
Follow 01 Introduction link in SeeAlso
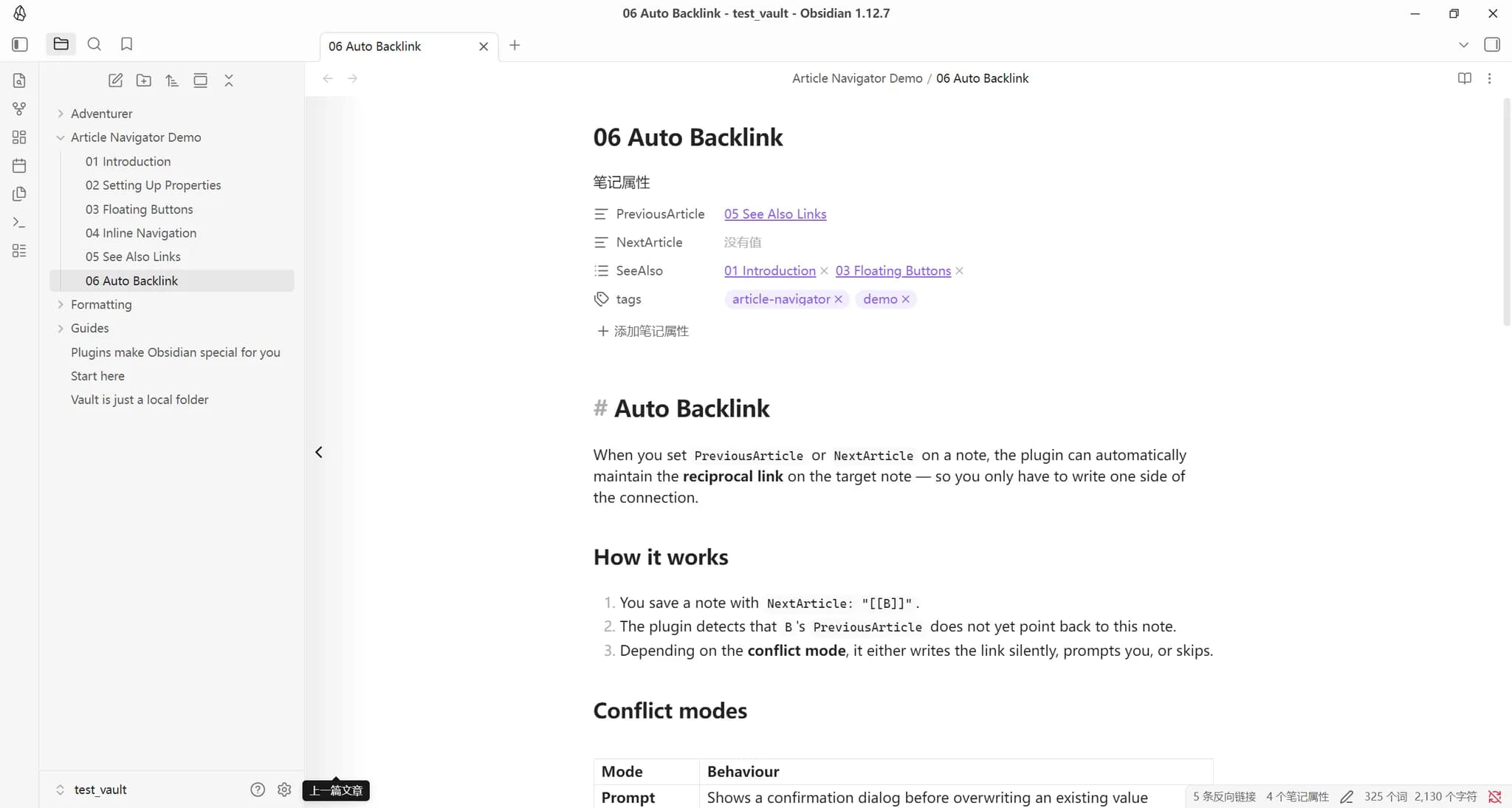[769, 271]
